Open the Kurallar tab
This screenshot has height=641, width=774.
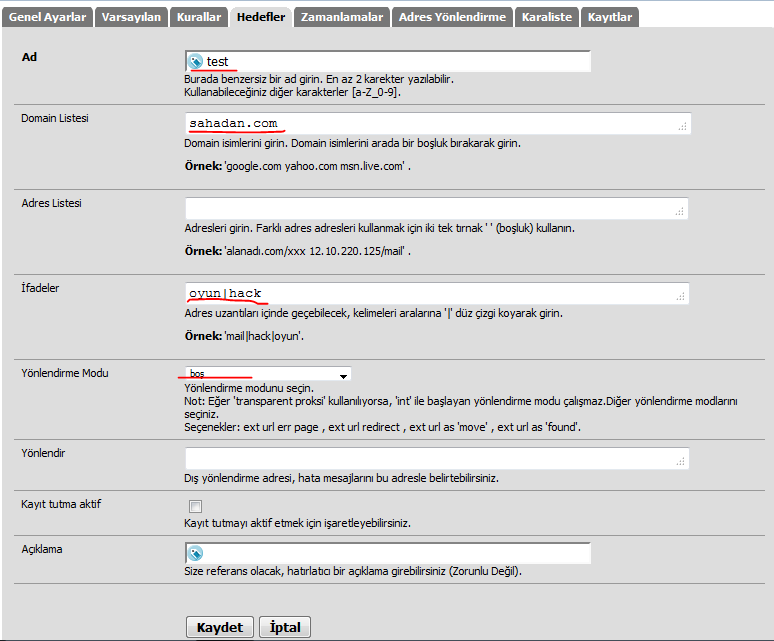click(x=199, y=17)
